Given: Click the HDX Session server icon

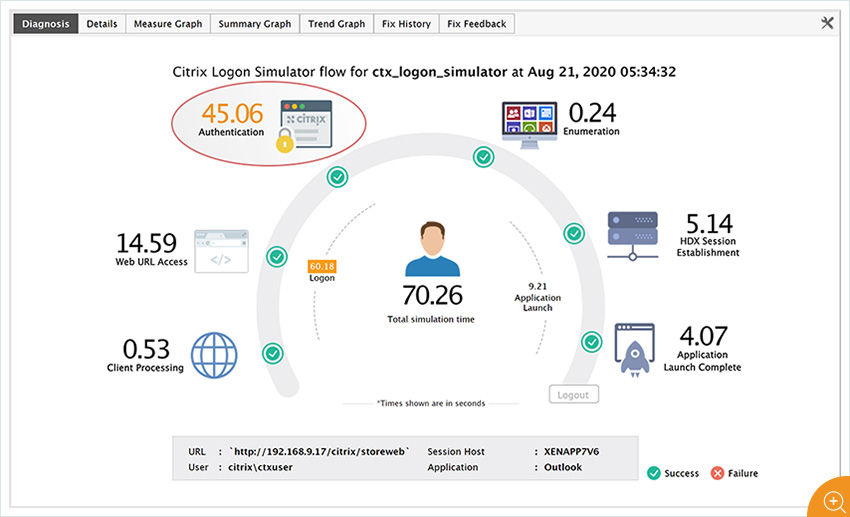Looking at the screenshot, I should click(633, 236).
